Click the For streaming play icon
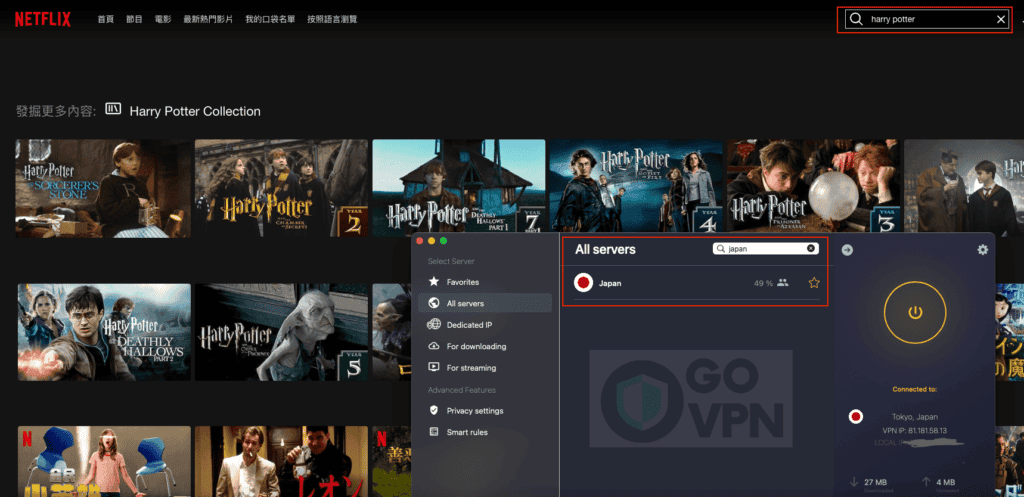 pos(434,367)
